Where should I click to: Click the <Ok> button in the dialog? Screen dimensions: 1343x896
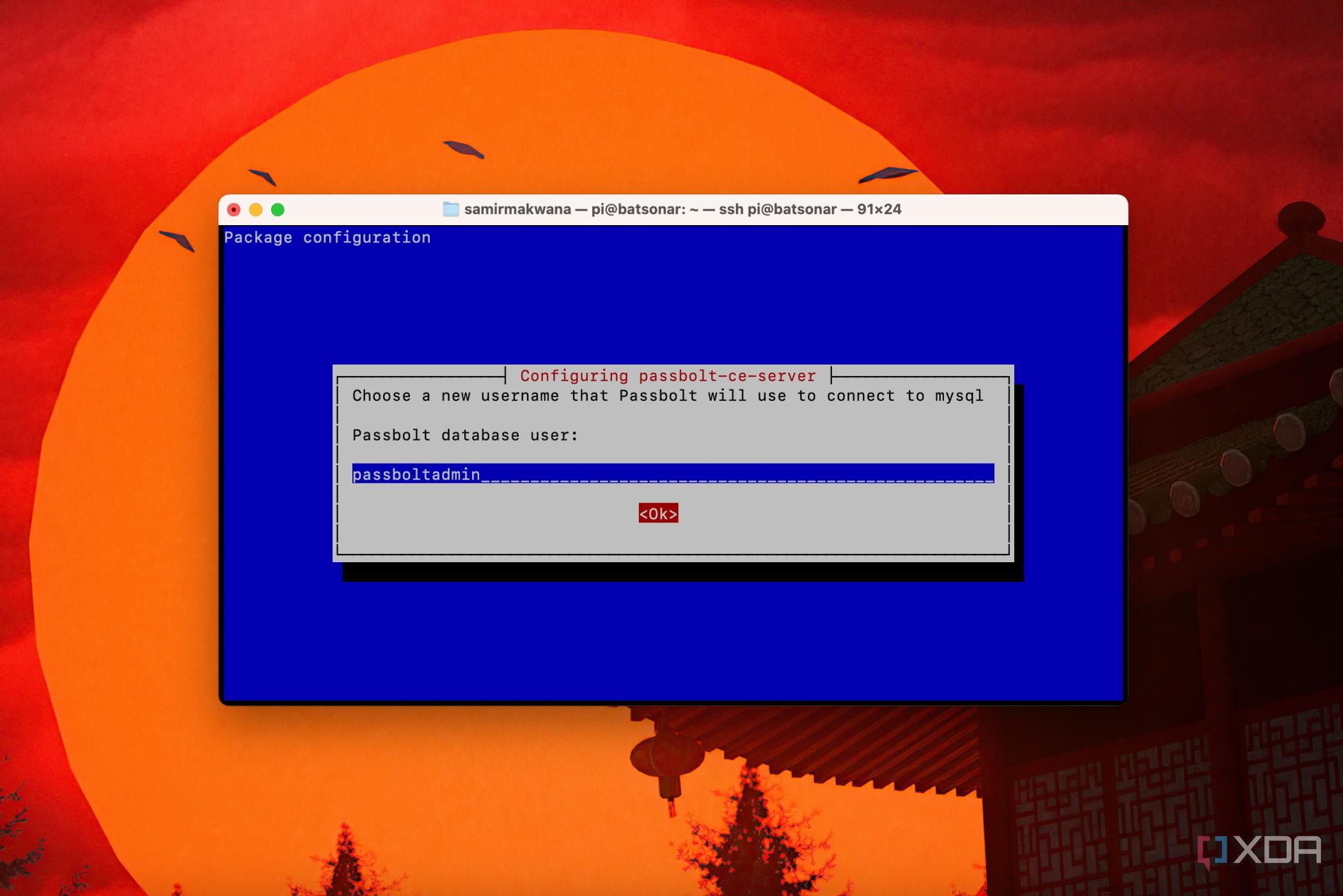tap(658, 513)
